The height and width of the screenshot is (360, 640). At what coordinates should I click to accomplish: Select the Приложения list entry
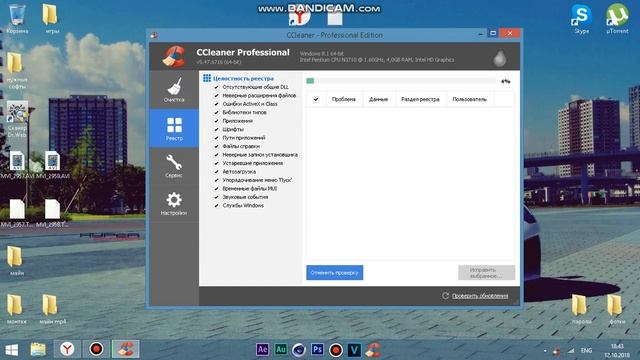point(238,121)
